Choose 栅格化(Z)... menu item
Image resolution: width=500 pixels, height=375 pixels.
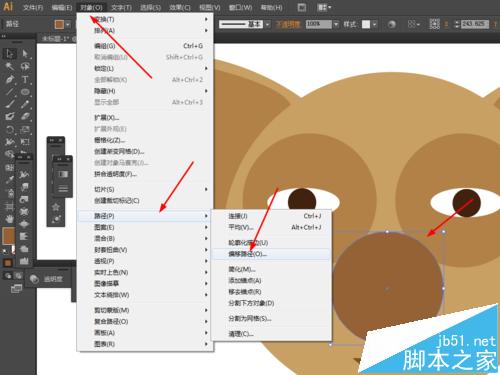tap(145, 140)
